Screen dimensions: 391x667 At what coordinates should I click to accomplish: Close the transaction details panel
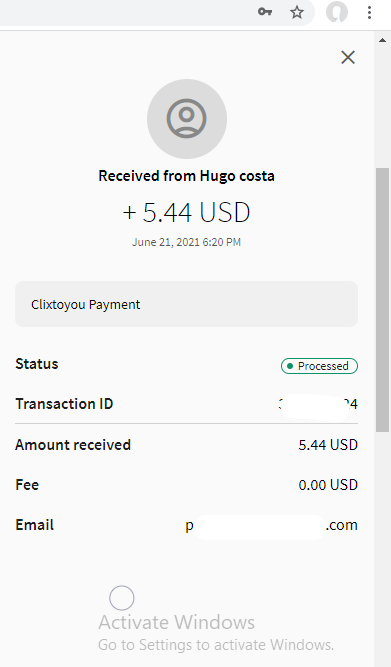[x=348, y=57]
